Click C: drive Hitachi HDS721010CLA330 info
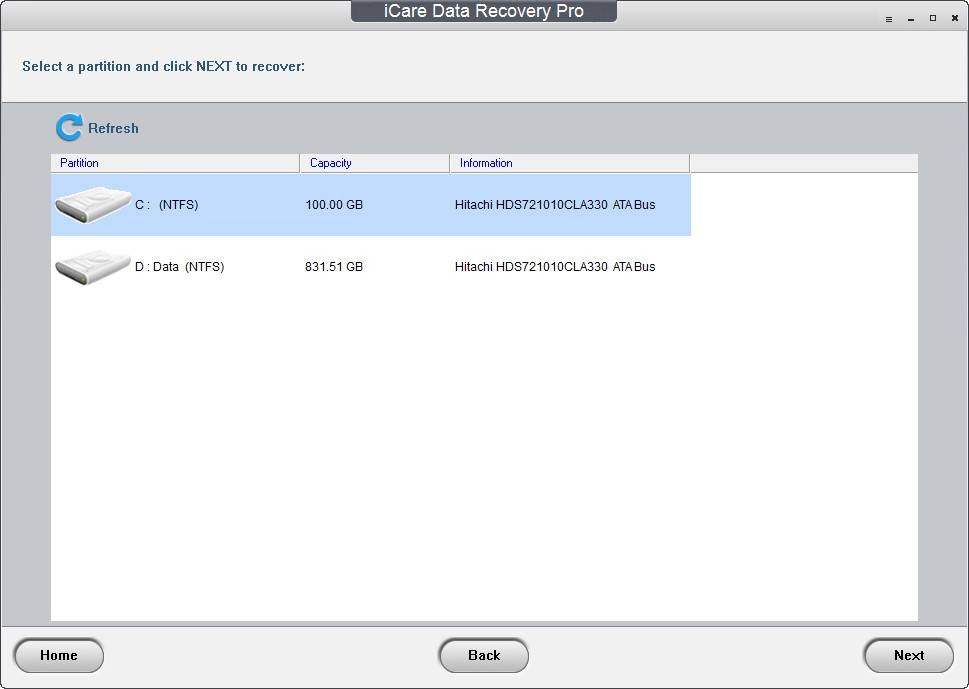The image size is (969, 689). tap(555, 205)
